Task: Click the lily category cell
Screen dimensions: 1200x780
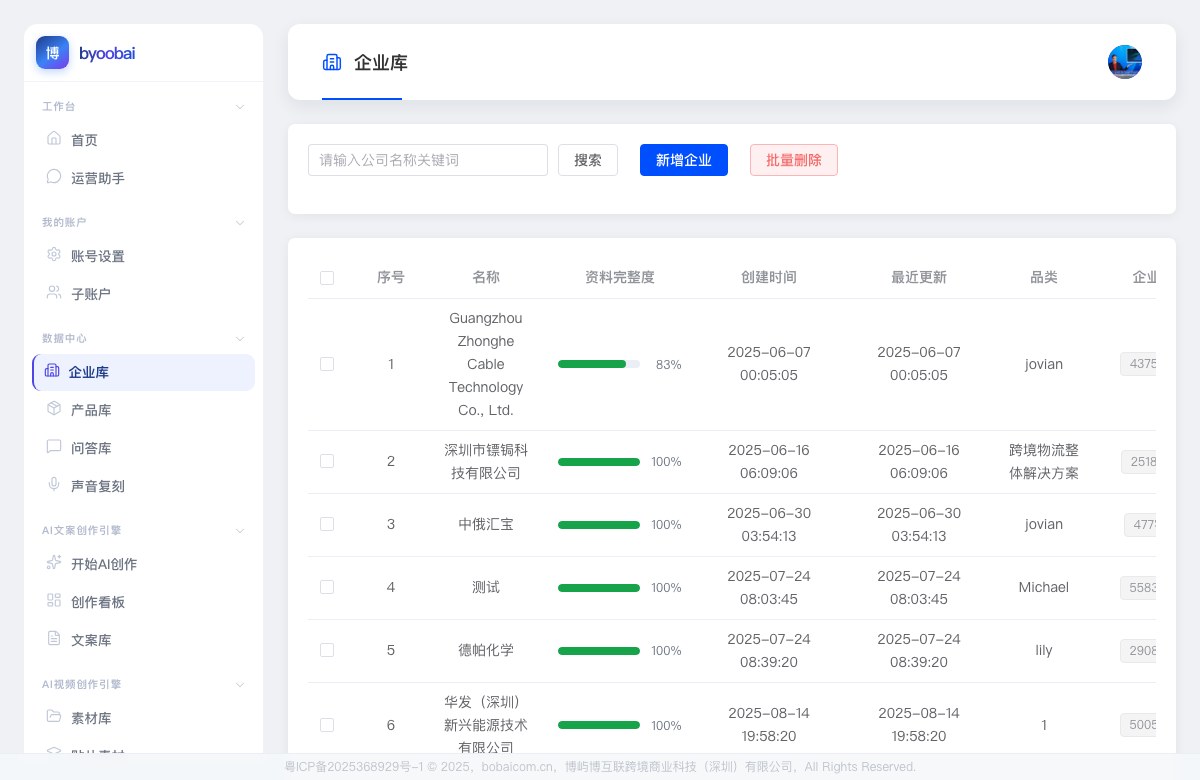Action: [x=1044, y=650]
